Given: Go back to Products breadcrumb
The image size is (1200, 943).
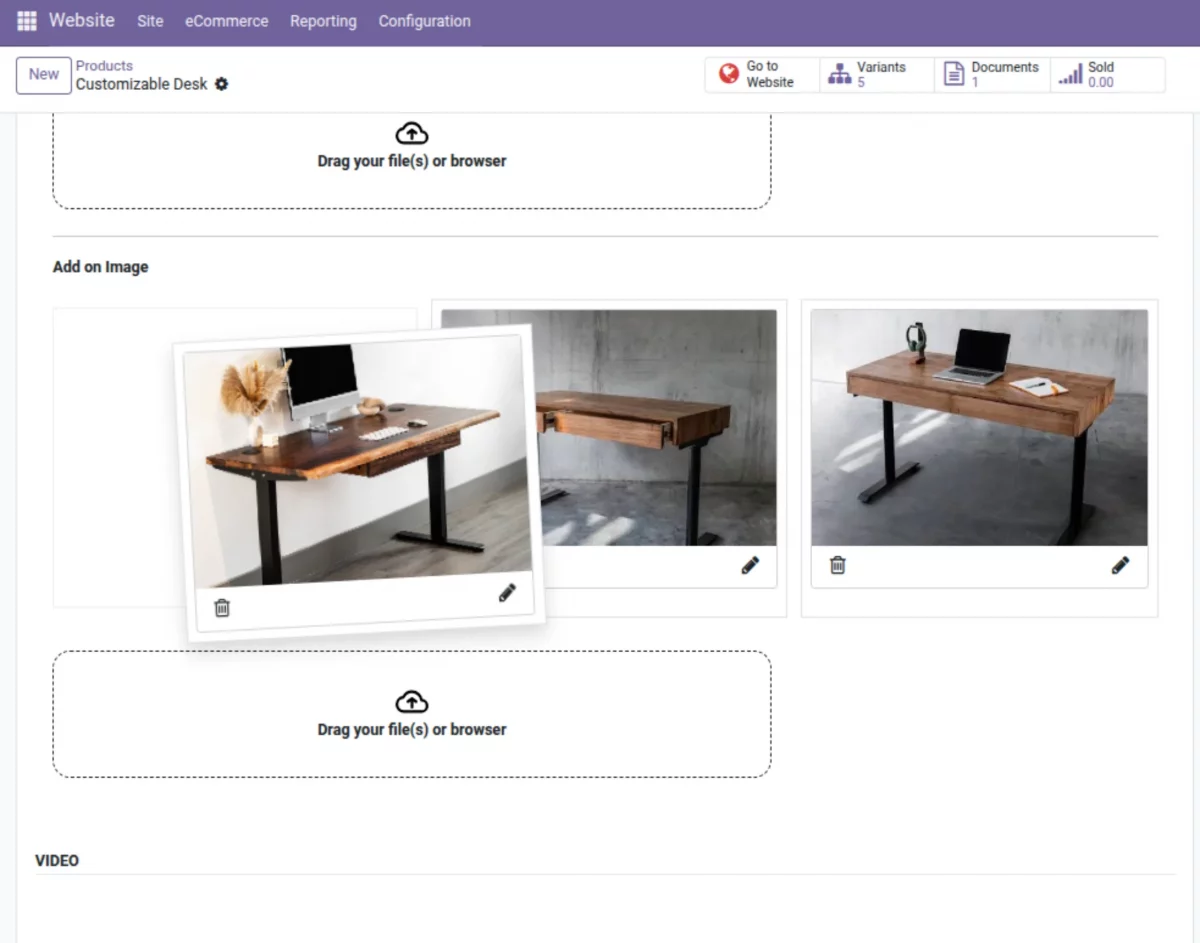Looking at the screenshot, I should [104, 66].
